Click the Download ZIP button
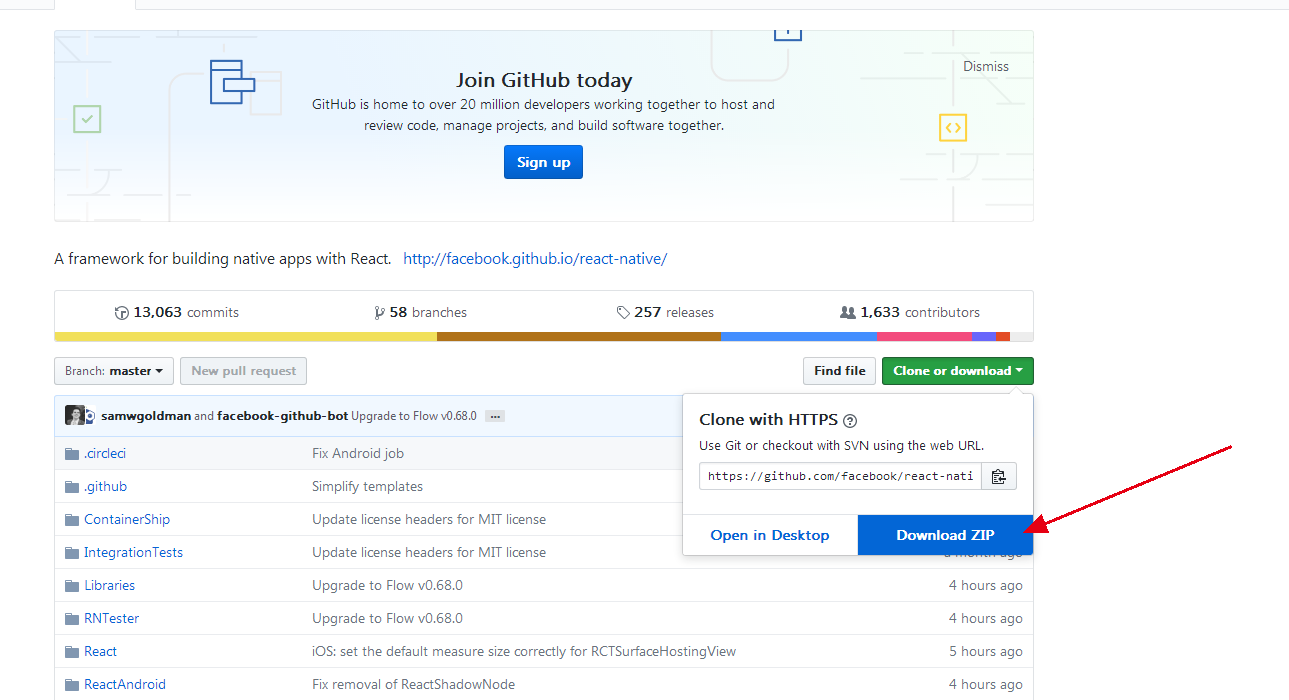The height and width of the screenshot is (700, 1289). point(945,535)
